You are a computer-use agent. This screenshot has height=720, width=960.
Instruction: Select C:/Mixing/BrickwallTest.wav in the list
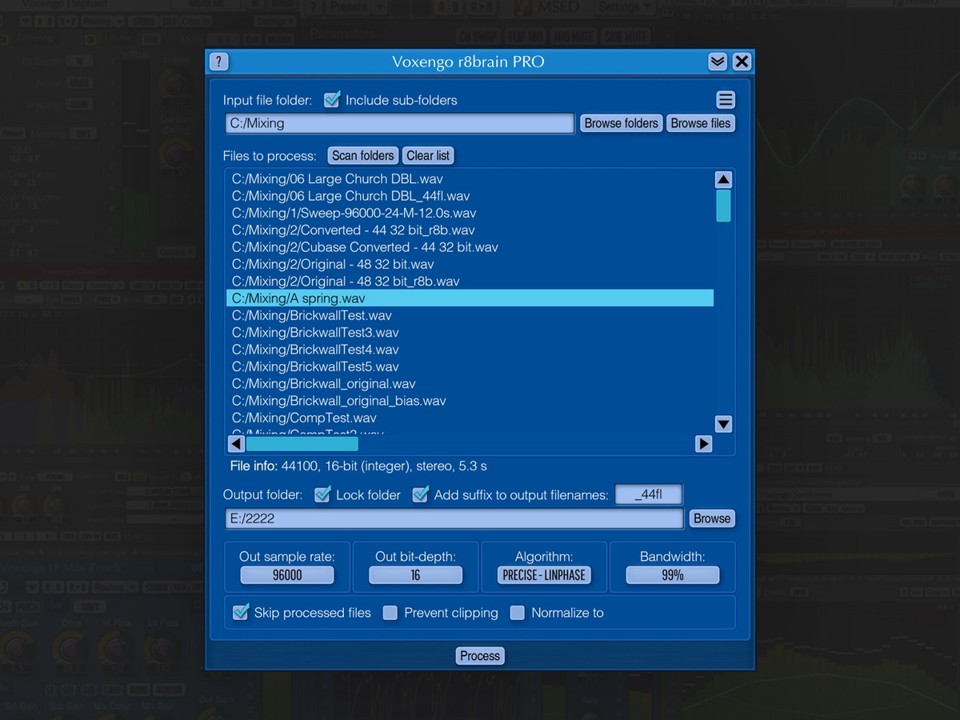click(470, 315)
